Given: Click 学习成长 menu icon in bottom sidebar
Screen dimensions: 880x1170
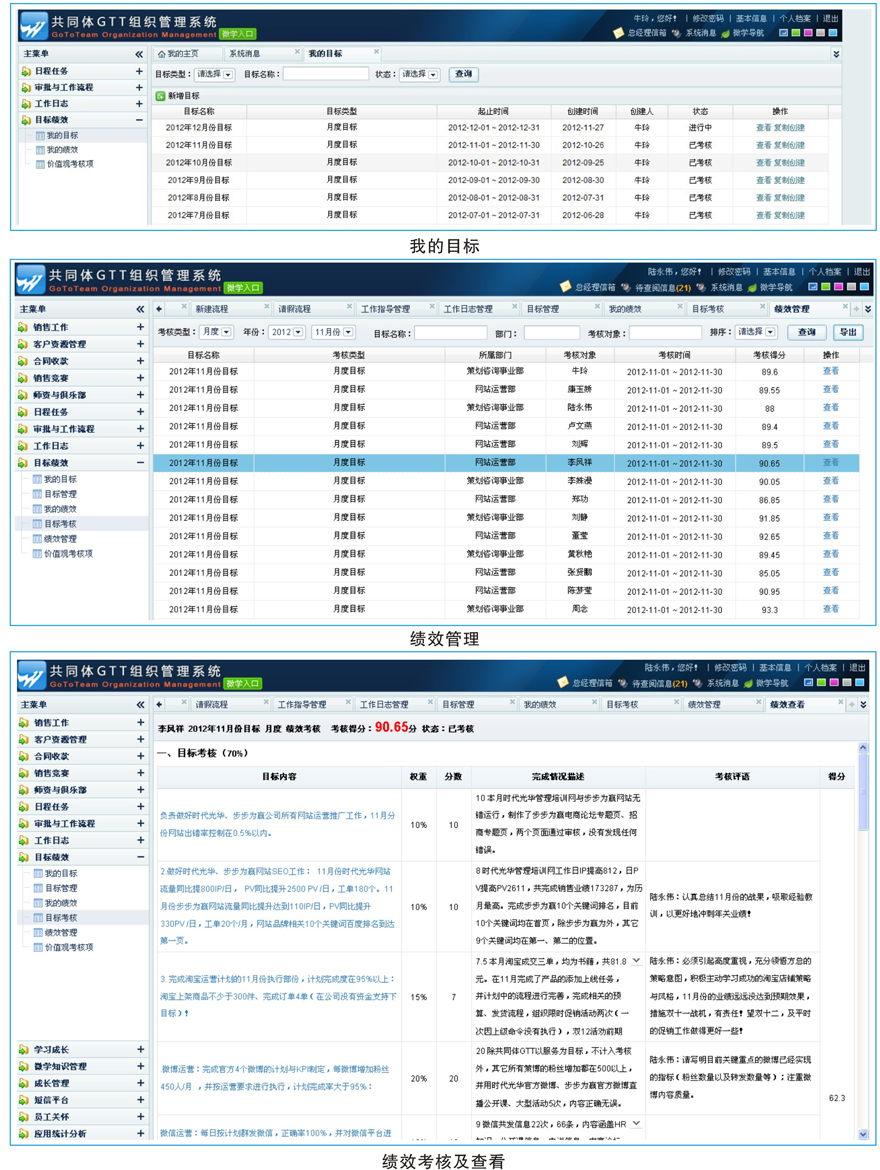Looking at the screenshot, I should (26, 1050).
